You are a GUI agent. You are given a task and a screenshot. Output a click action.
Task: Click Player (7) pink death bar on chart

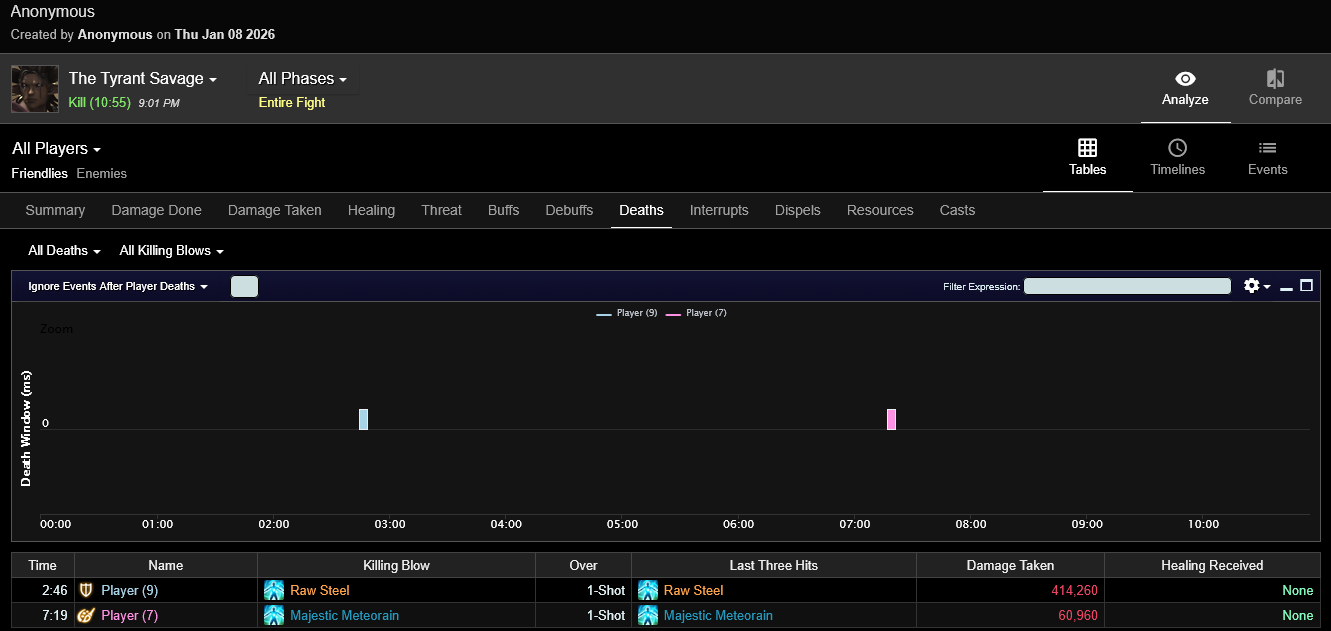coord(891,419)
